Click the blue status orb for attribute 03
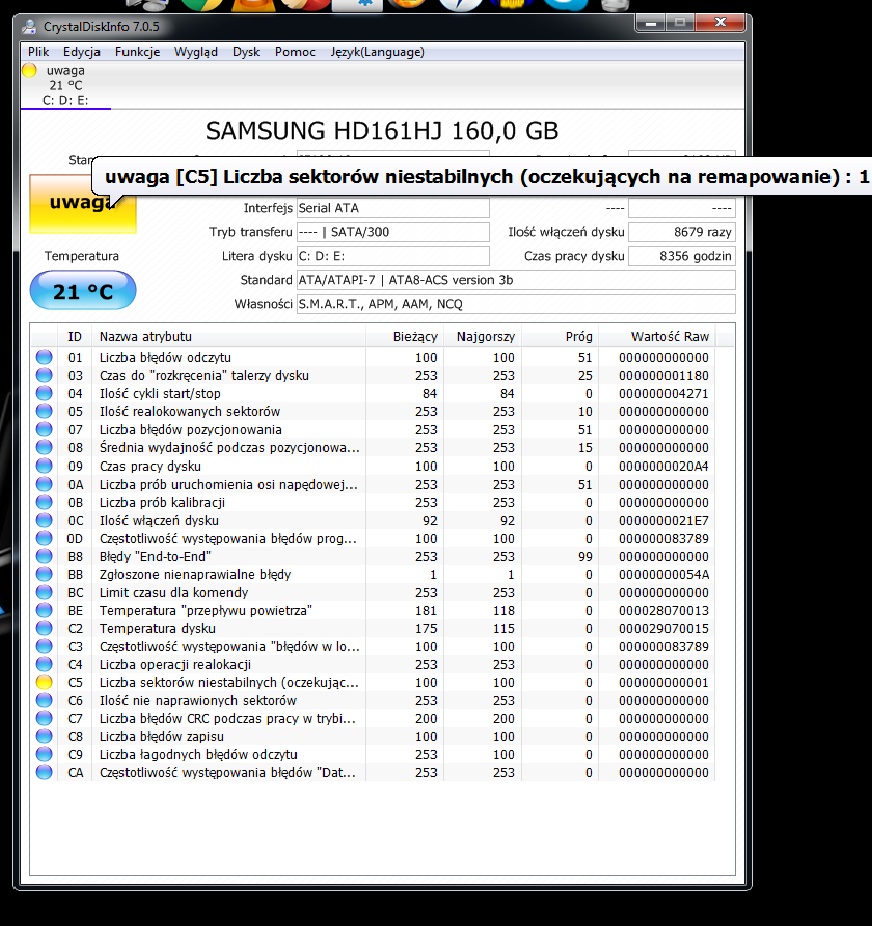Screen dimensions: 872x926 (44, 375)
